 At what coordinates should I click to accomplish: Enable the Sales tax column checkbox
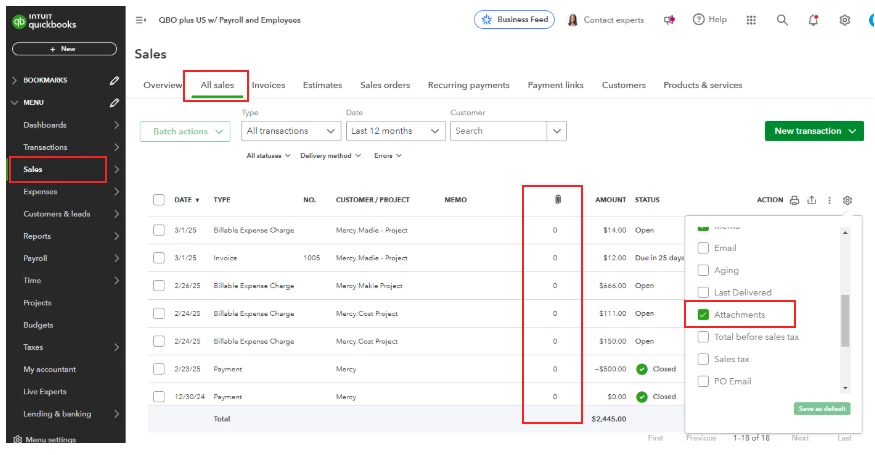pyautogui.click(x=703, y=359)
